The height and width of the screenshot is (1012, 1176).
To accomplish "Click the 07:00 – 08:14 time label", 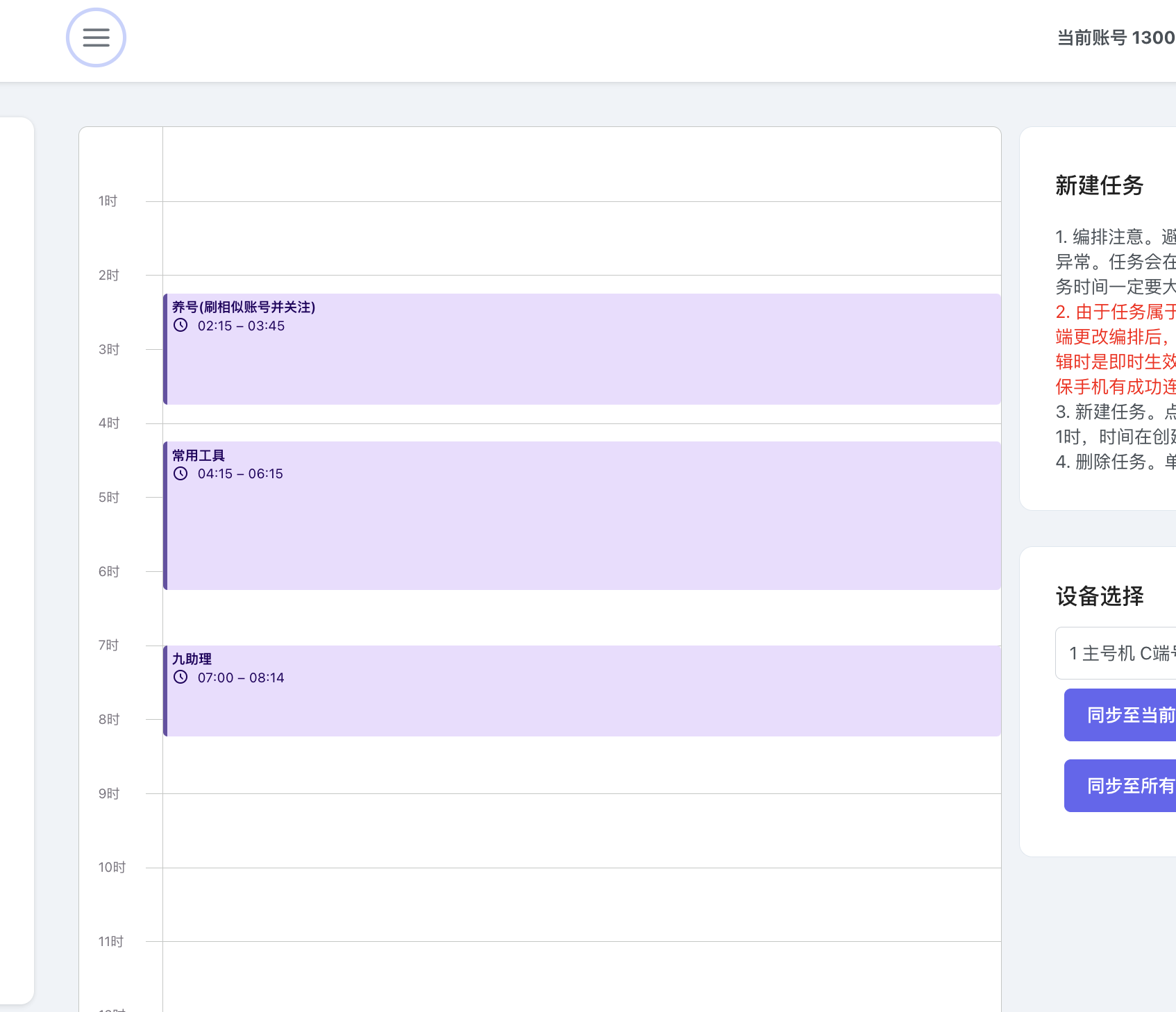I will coord(241,677).
